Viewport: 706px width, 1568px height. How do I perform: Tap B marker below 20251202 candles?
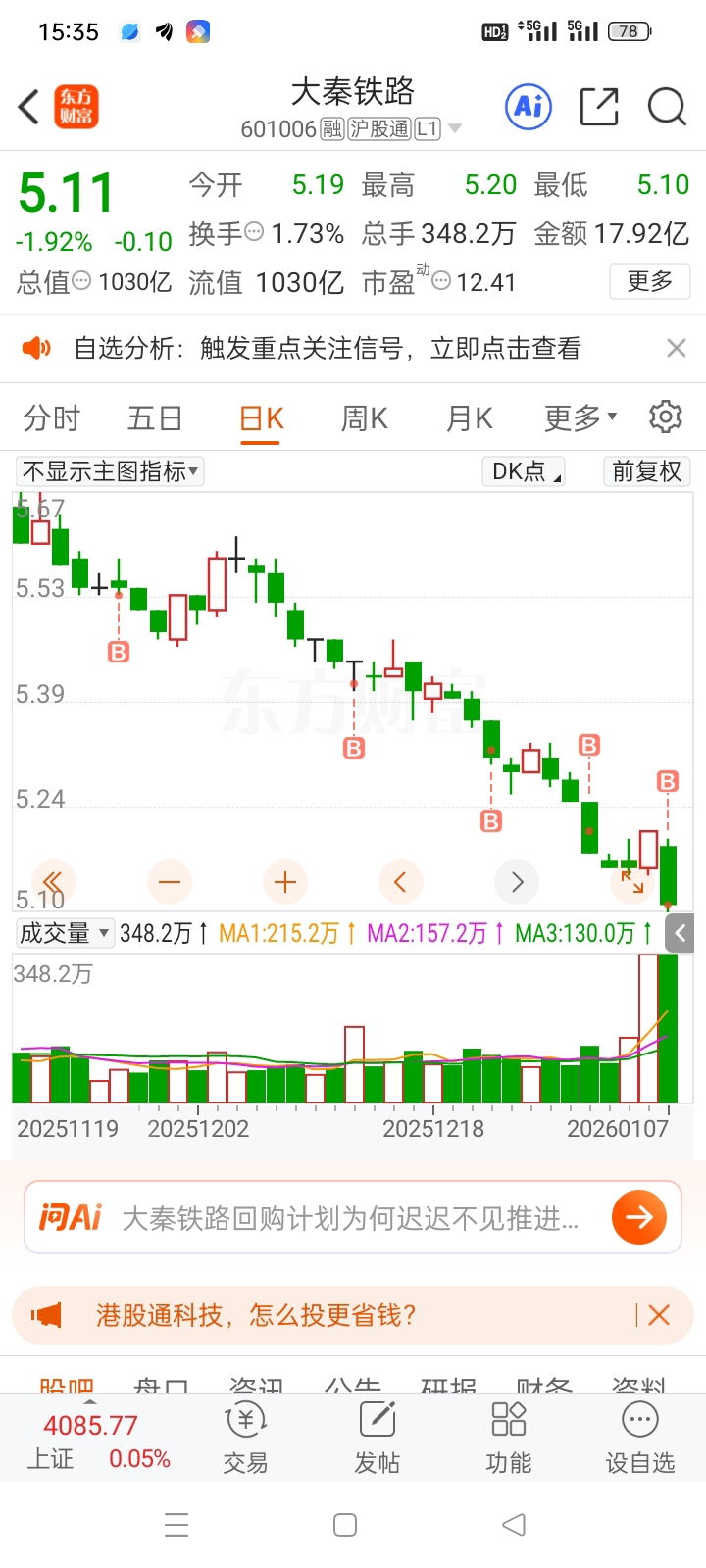tap(119, 652)
